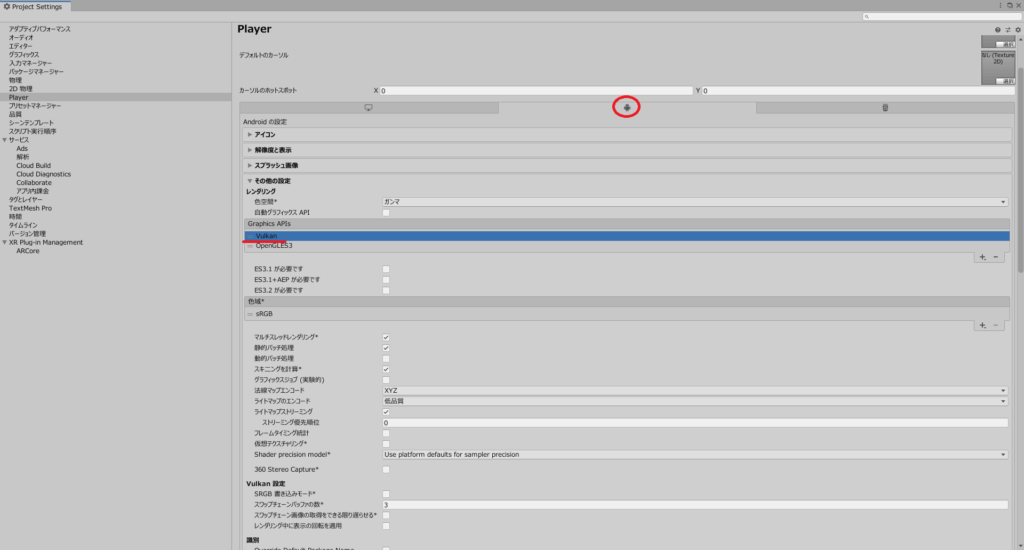Click the cursor hotspot Y field
This screenshot has height=550, width=1024.
tap(858, 91)
